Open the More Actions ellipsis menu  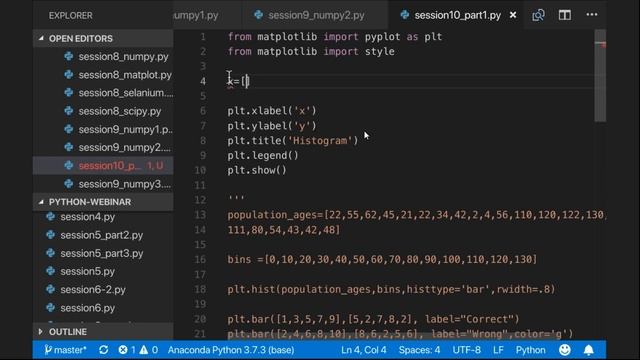591,15
